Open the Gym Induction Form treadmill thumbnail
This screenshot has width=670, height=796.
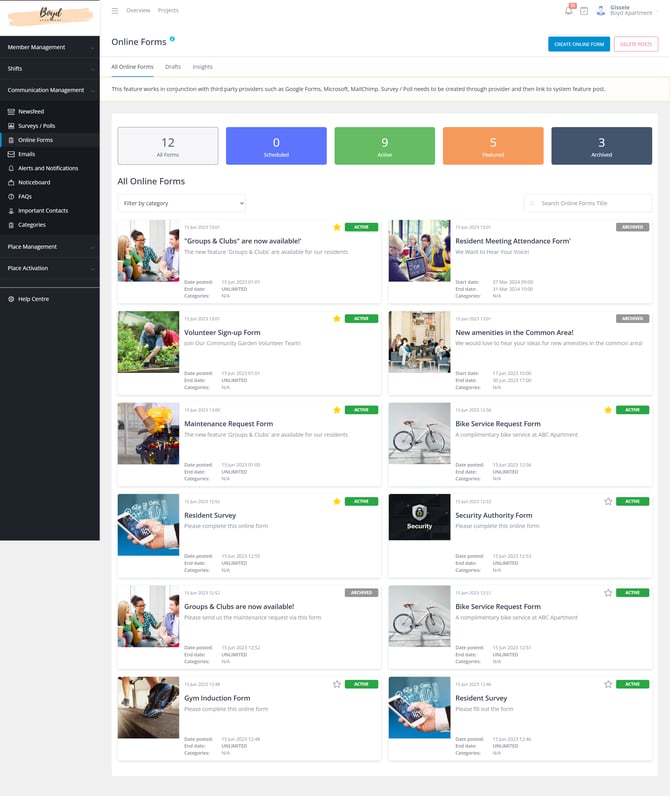point(148,707)
